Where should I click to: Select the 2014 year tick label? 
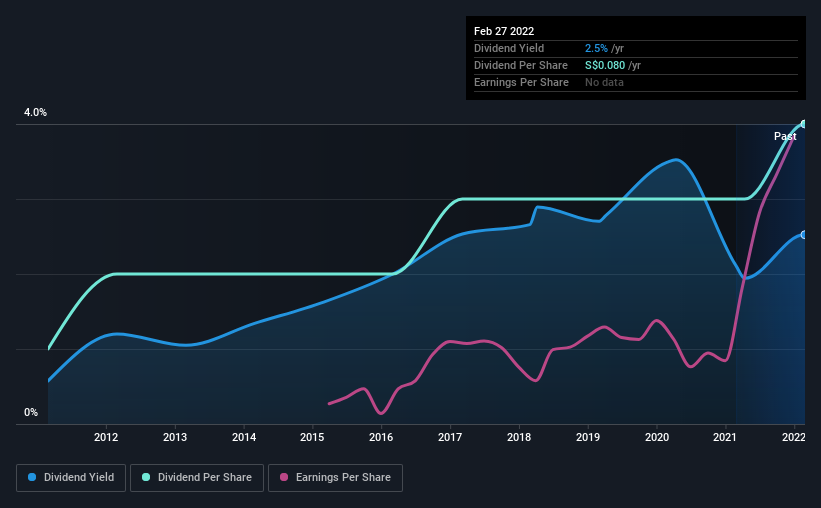click(x=244, y=437)
